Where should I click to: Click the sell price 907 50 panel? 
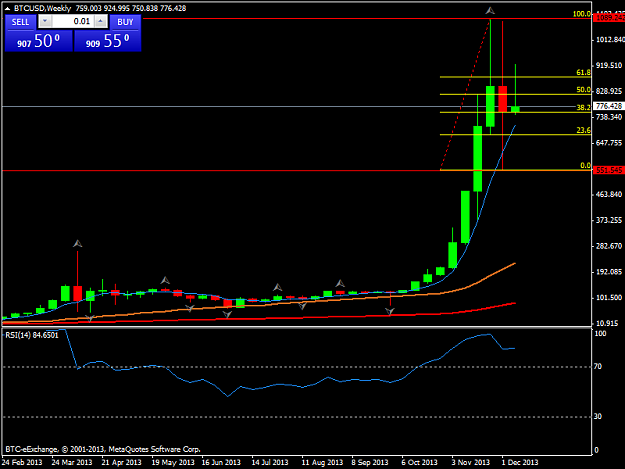click(x=39, y=41)
